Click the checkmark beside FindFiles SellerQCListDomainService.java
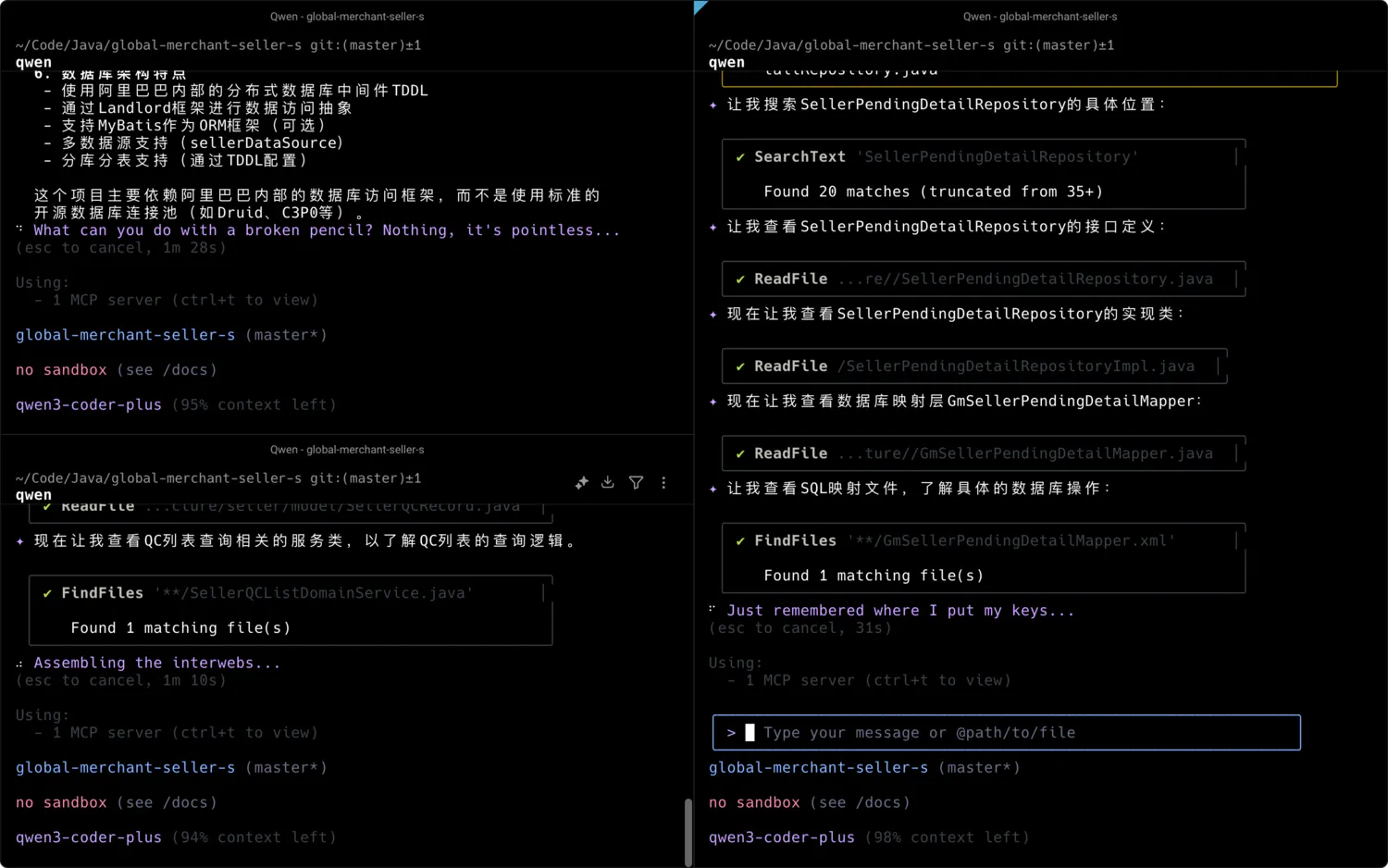Image resolution: width=1388 pixels, height=868 pixels. click(x=47, y=593)
